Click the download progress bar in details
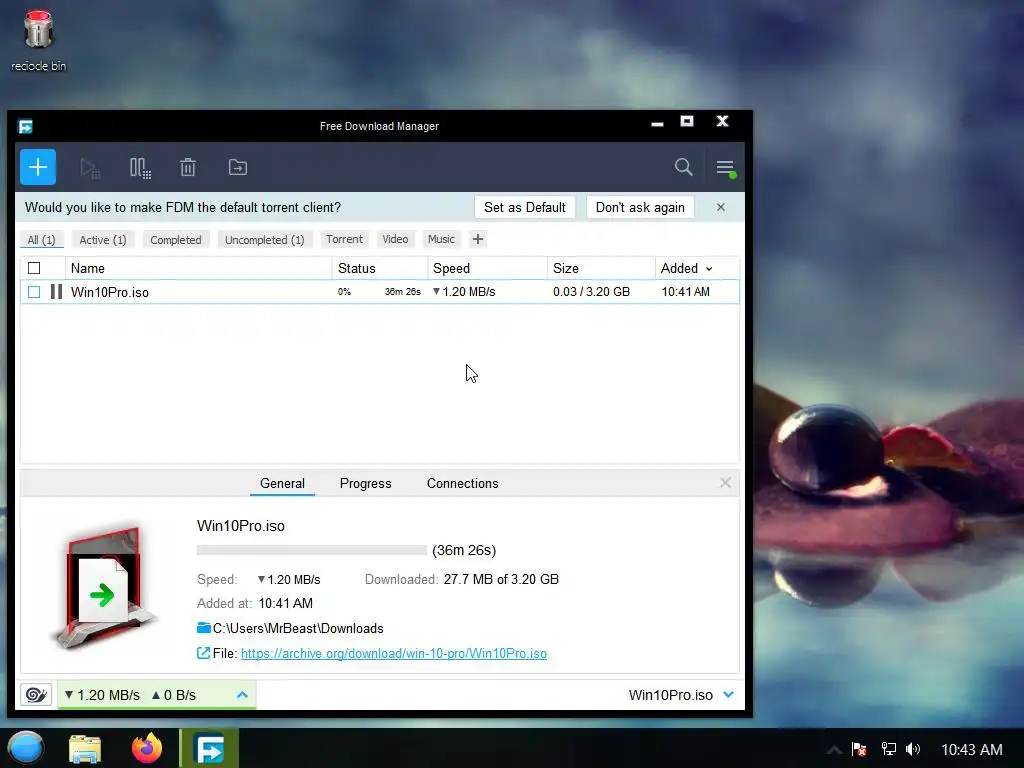1024x768 pixels. 312,550
